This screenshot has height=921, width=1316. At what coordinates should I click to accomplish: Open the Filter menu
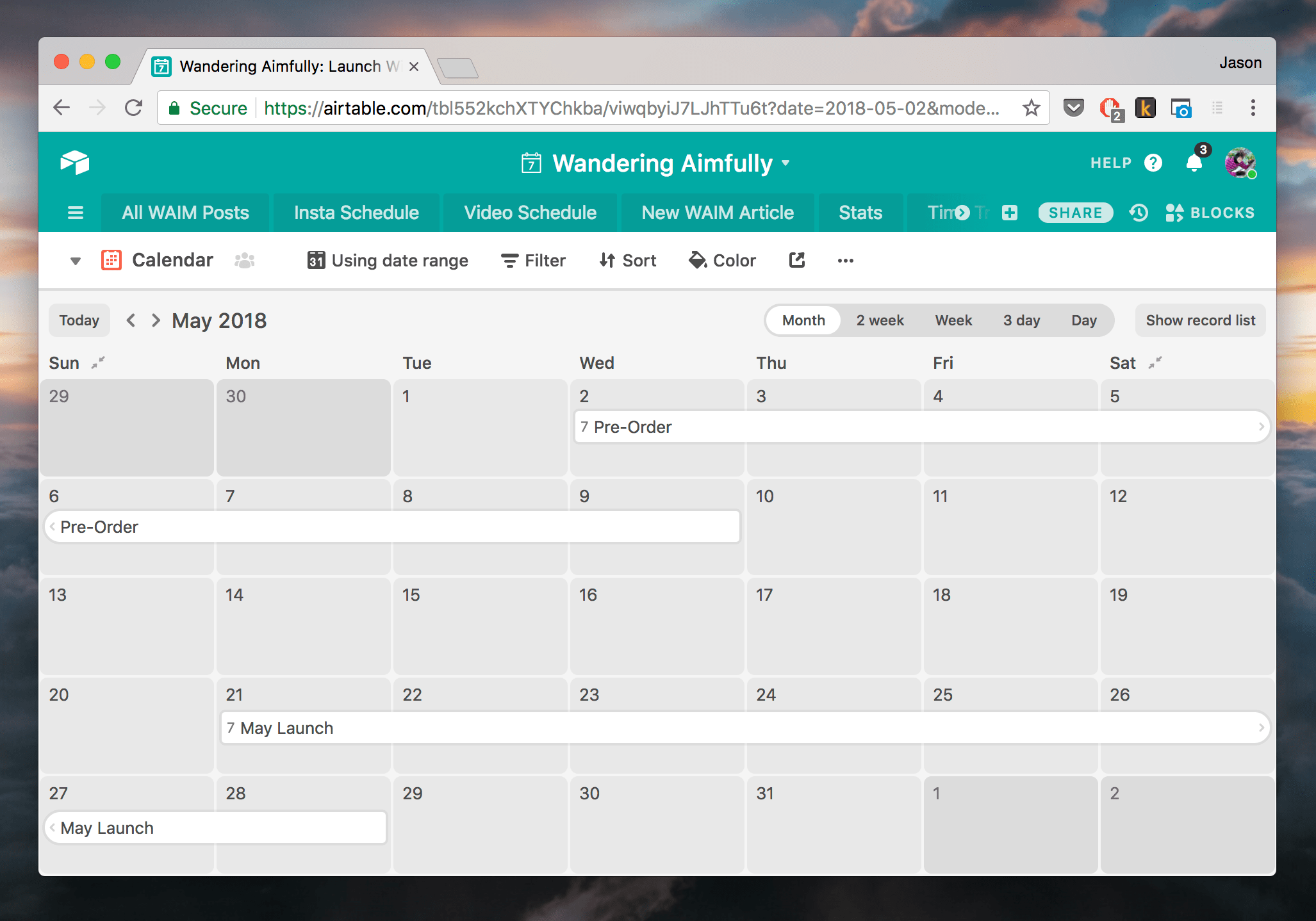533,261
